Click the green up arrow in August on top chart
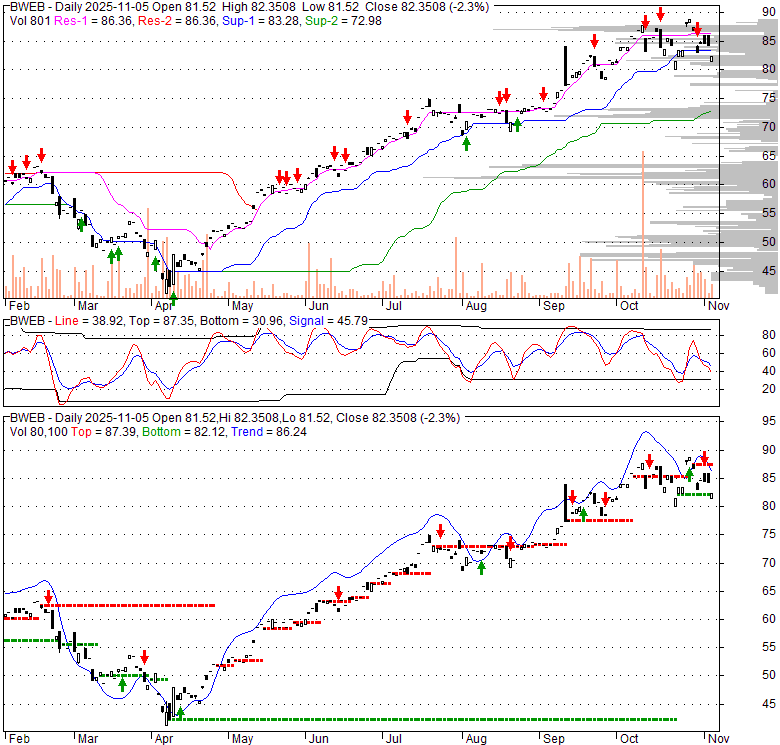Viewport: 780px width, 745px height. tap(467, 143)
